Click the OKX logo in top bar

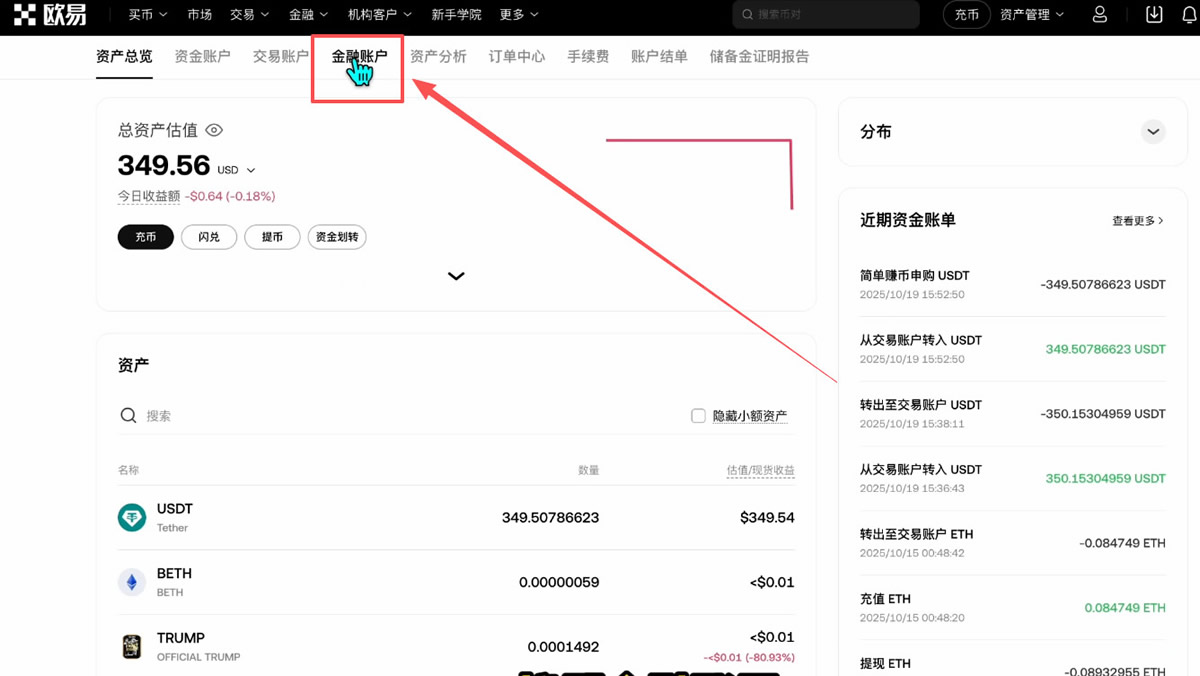(x=51, y=14)
